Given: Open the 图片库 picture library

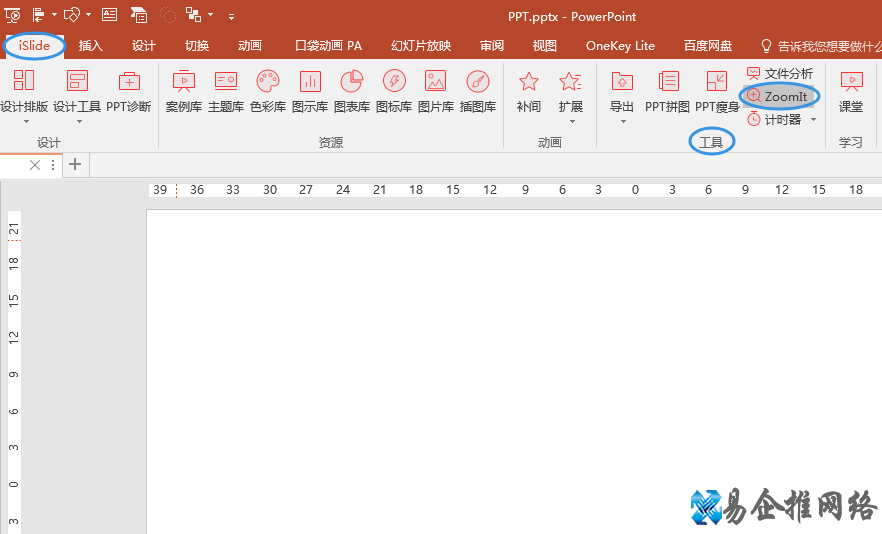Looking at the screenshot, I should pos(435,91).
